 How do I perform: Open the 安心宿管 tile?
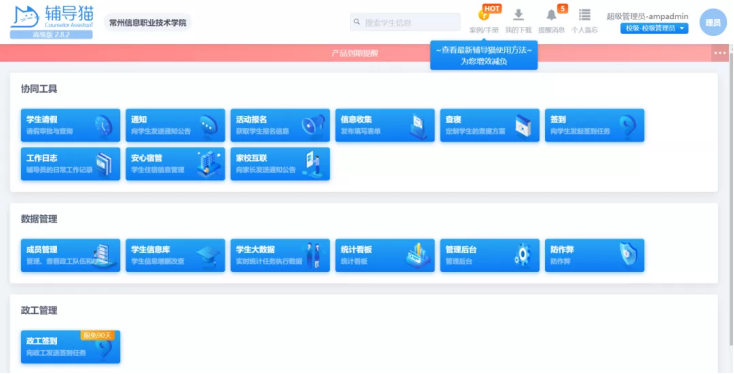175,164
